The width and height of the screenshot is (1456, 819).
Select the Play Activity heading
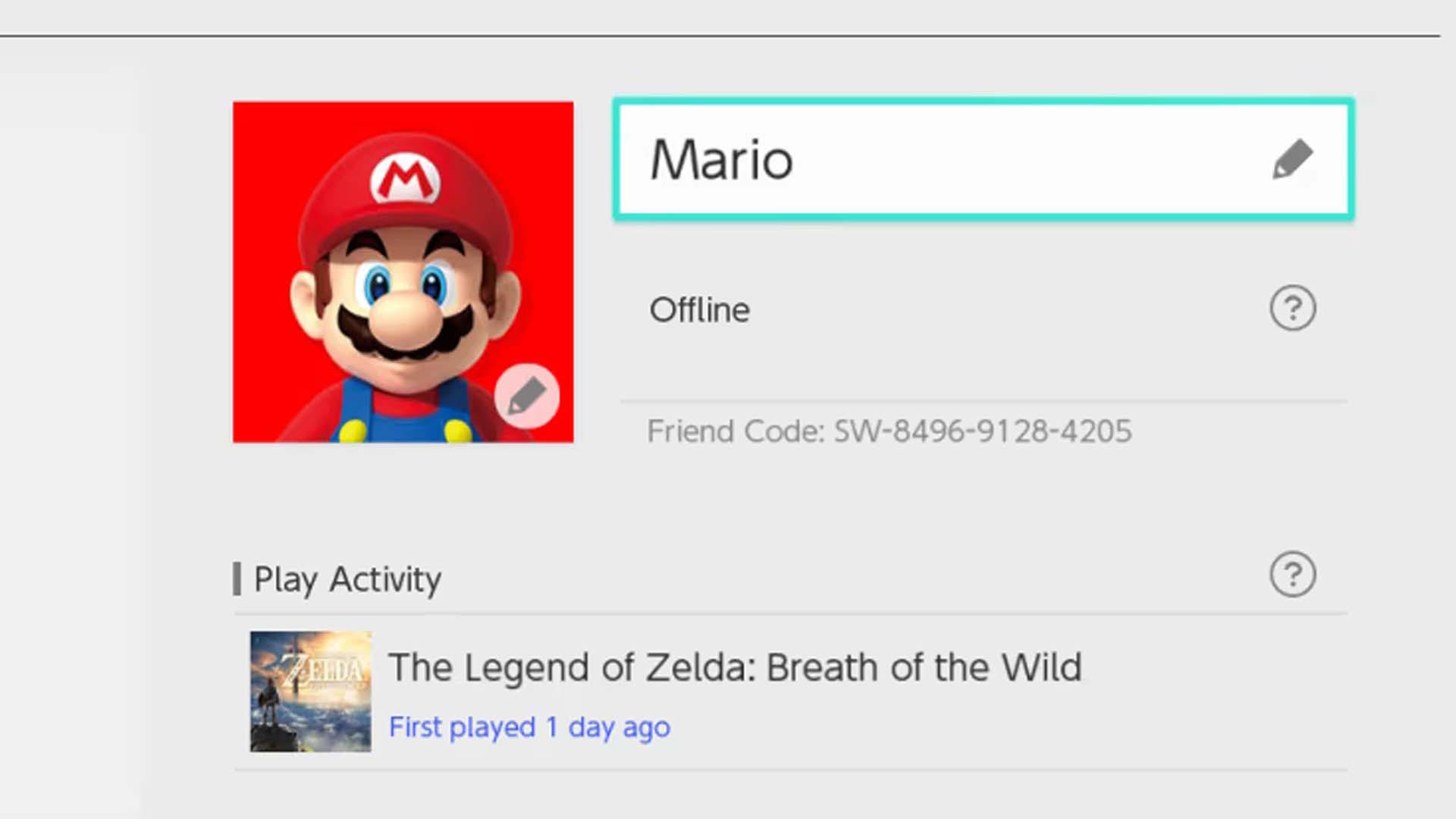tap(347, 579)
